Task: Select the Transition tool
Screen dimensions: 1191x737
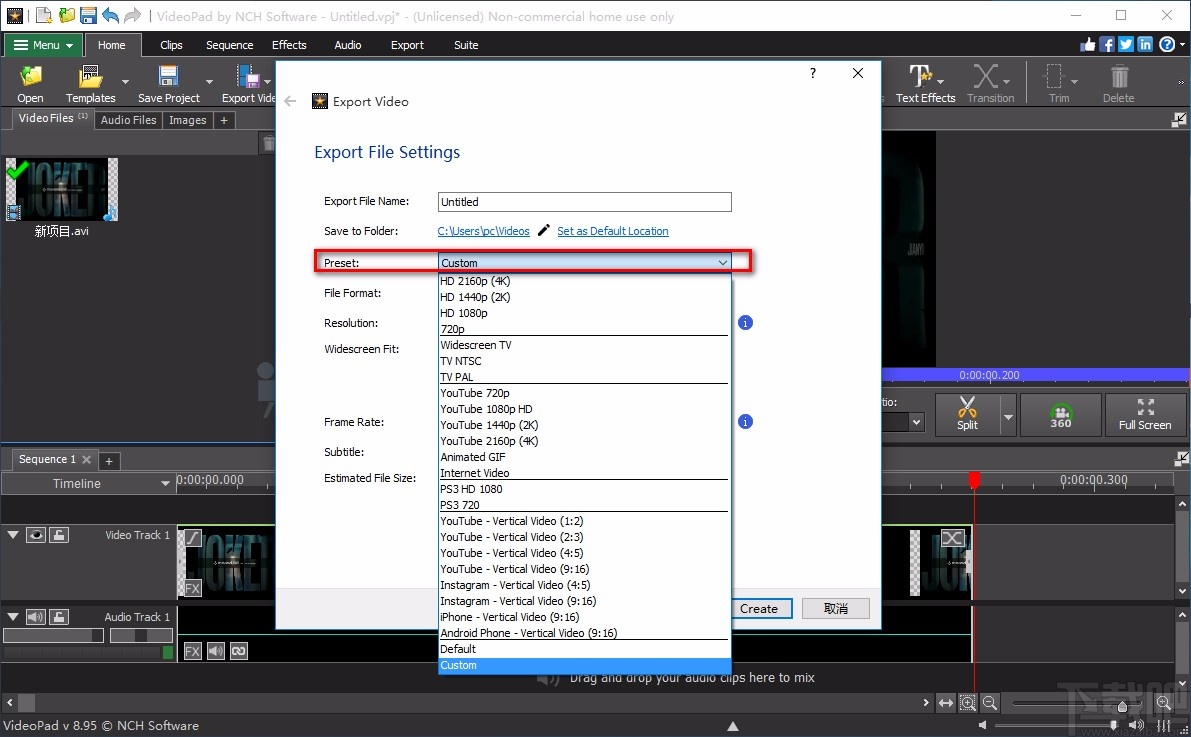Action: pos(990,84)
